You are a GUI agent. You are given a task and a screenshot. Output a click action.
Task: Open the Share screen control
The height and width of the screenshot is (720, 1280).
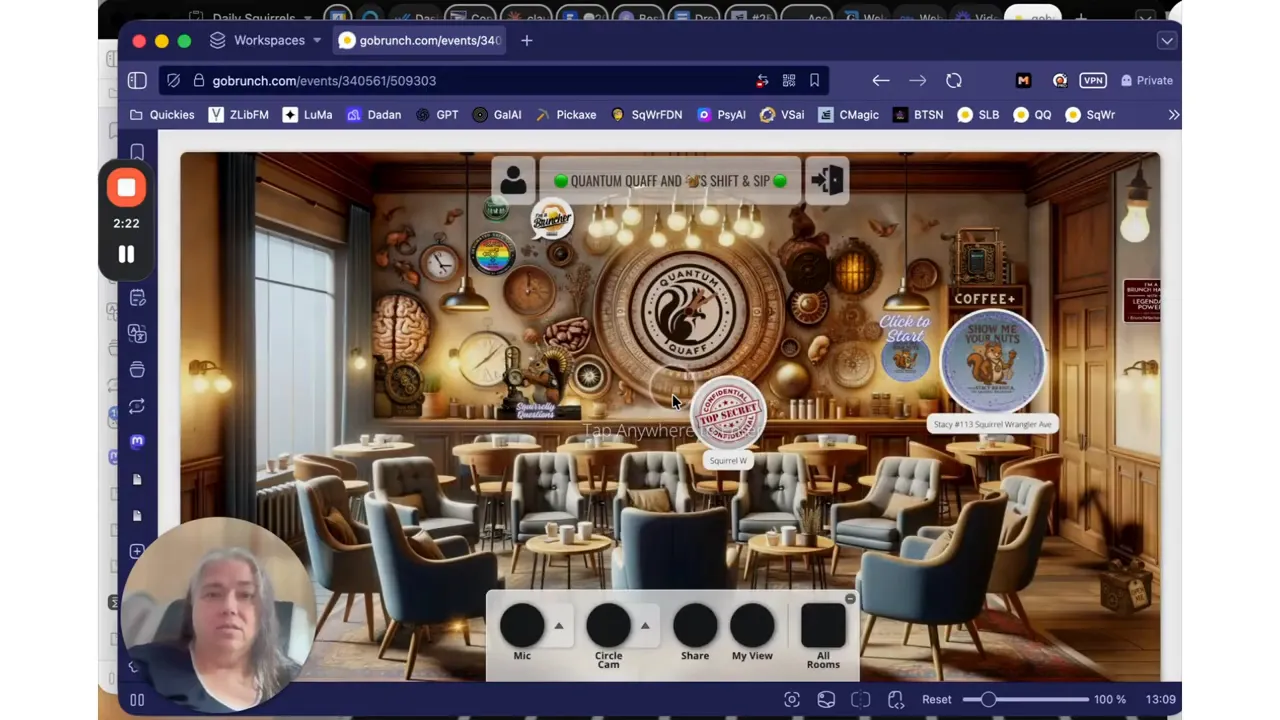(x=695, y=627)
